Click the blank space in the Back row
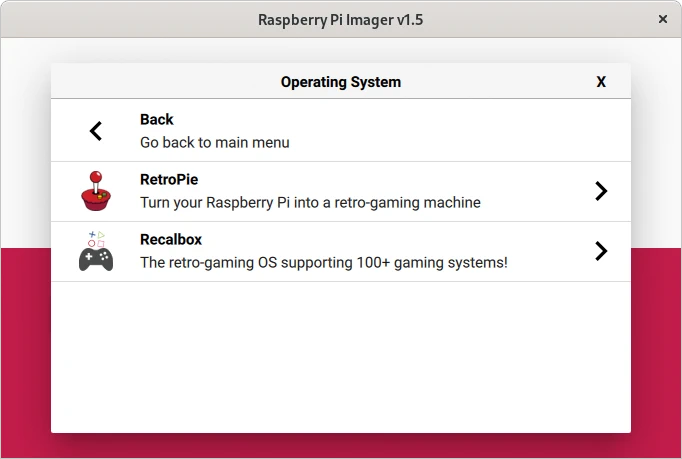The height and width of the screenshot is (459, 682). tap(450, 131)
